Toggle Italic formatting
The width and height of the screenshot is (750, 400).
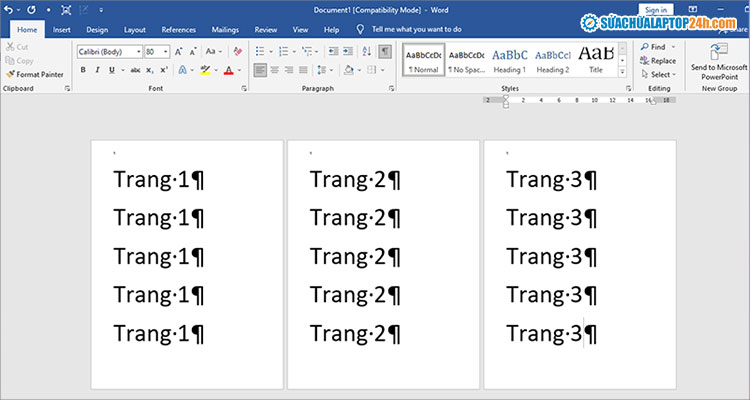coord(97,70)
